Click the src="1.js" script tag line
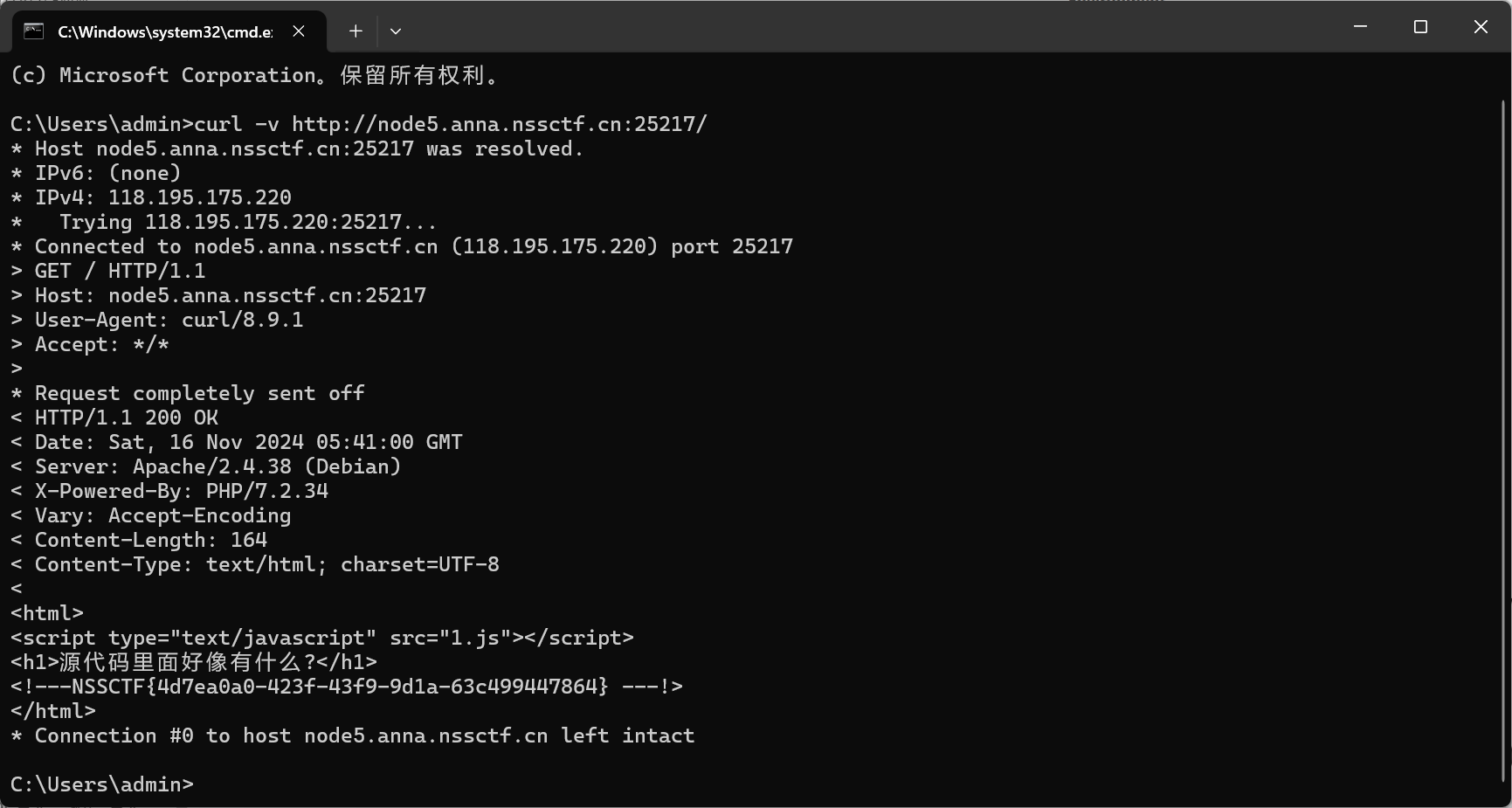The height and width of the screenshot is (808, 1512). [x=322, y=638]
